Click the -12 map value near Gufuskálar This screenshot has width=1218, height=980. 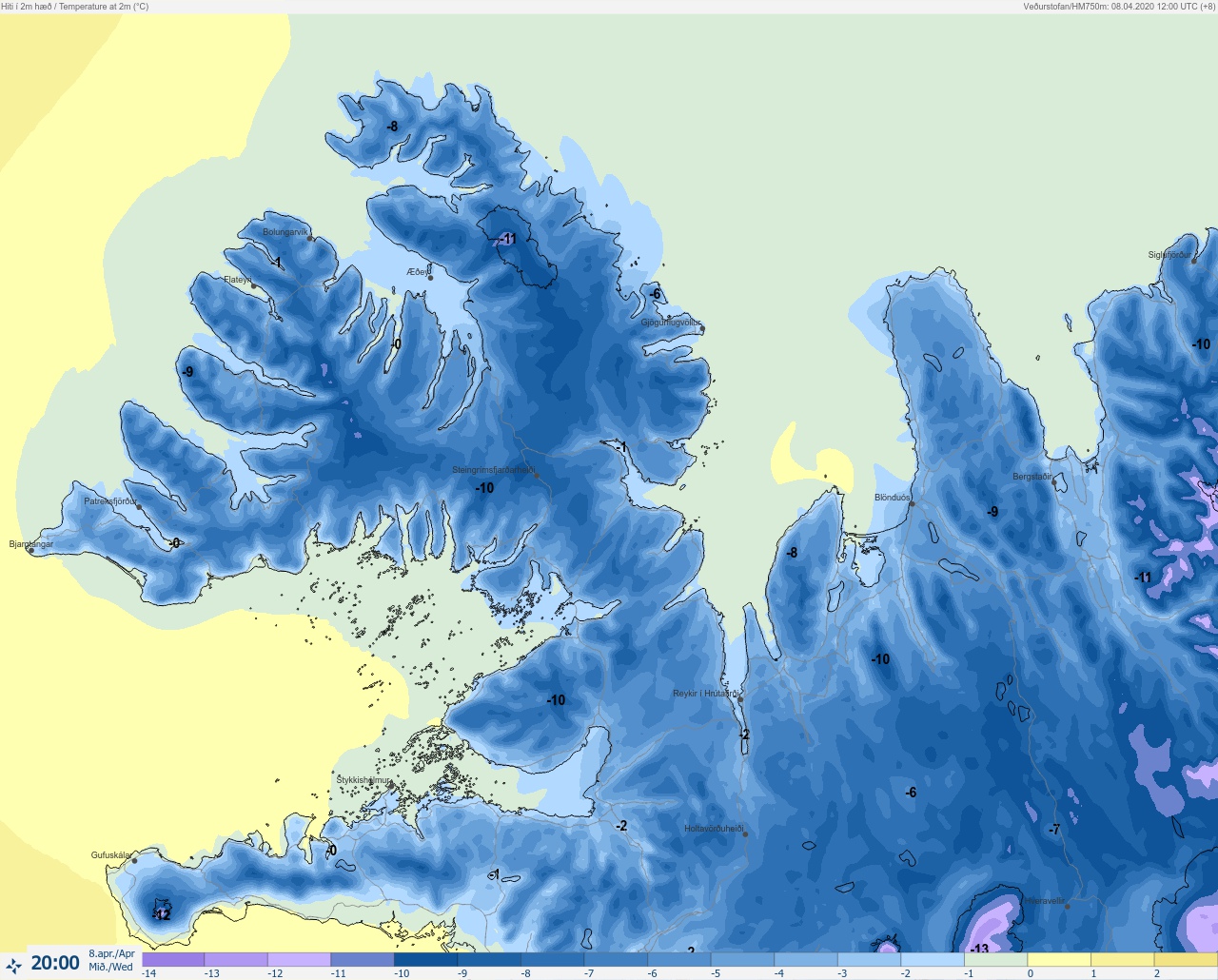[x=163, y=914]
